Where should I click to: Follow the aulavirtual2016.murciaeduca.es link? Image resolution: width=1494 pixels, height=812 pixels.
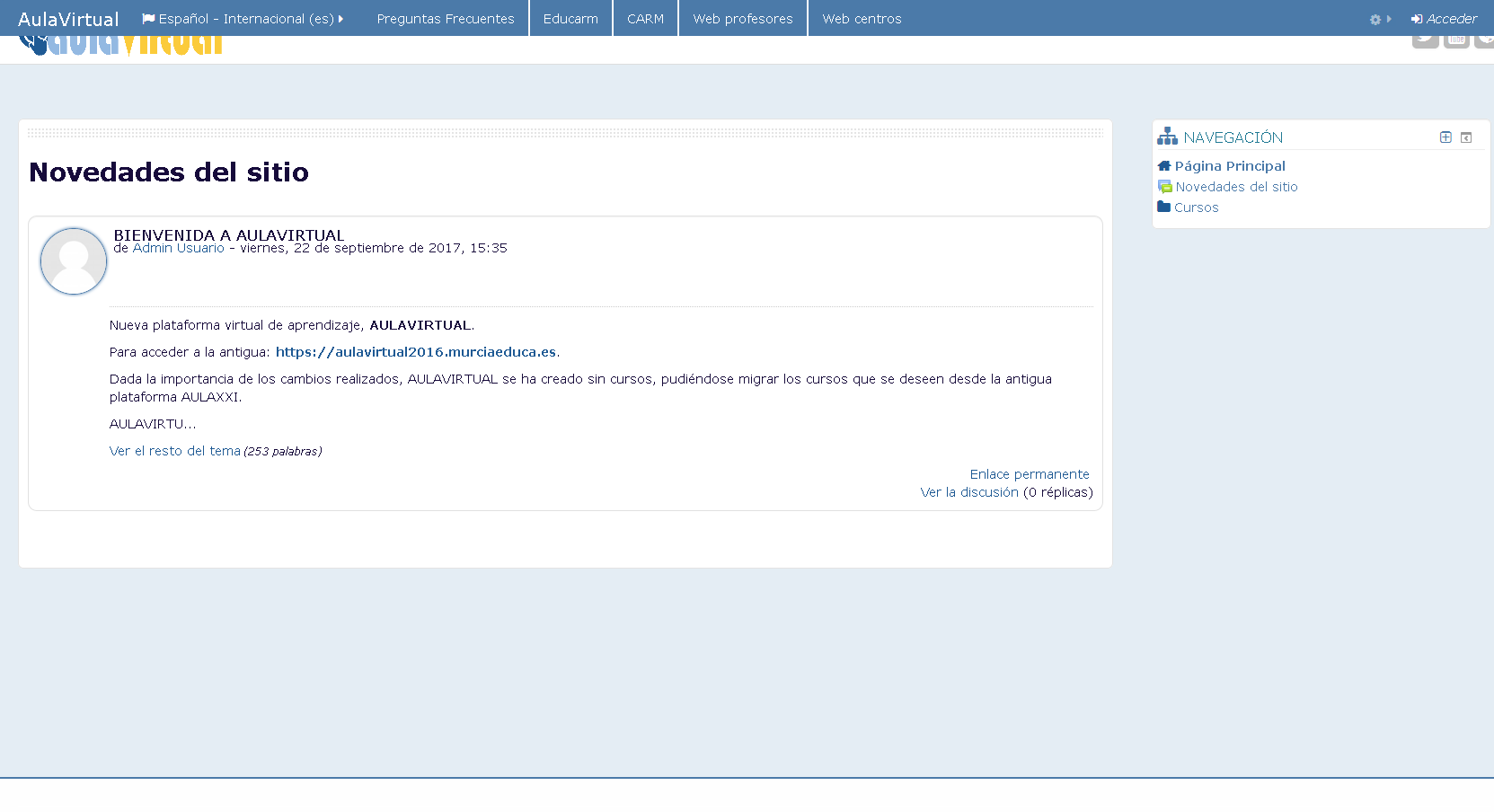point(416,352)
